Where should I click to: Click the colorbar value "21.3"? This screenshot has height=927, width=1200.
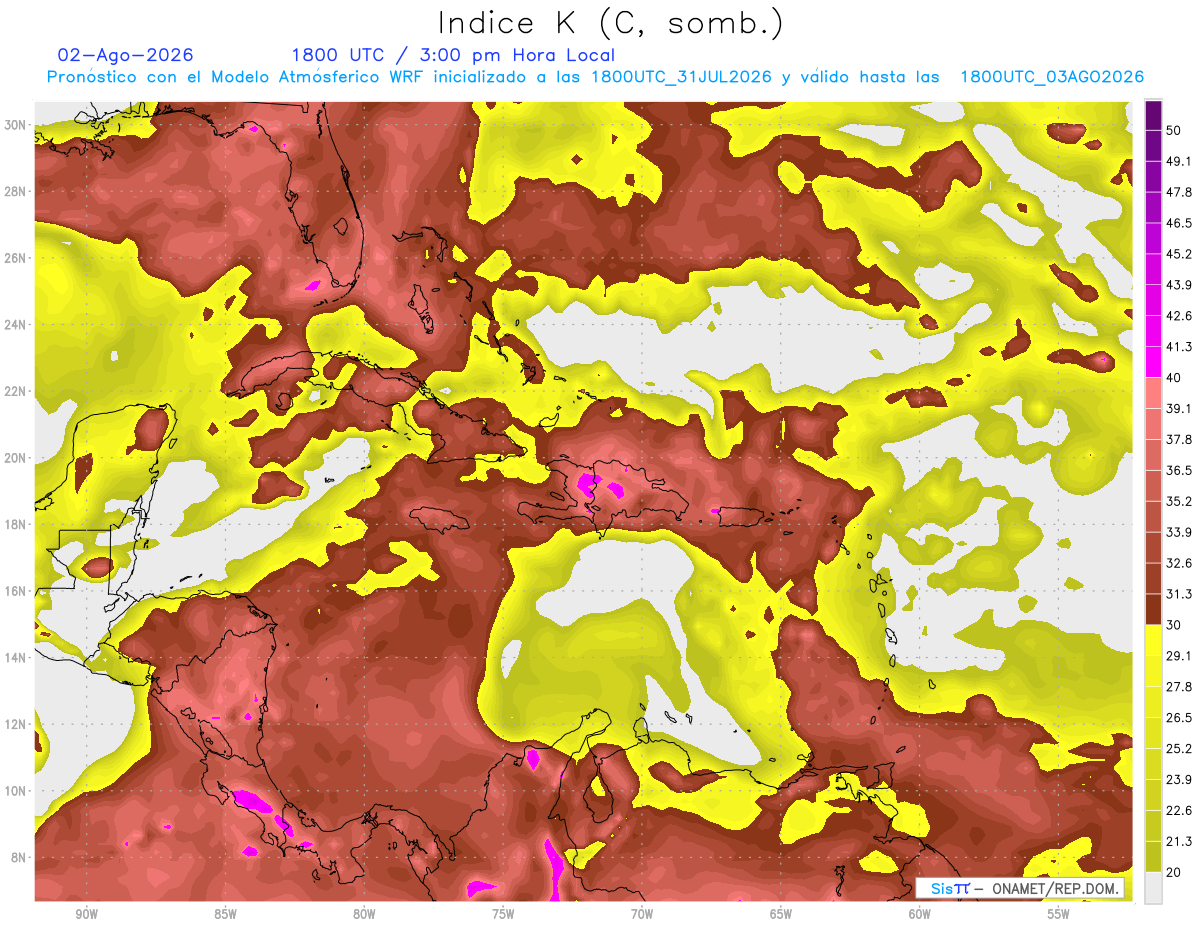click(1180, 841)
